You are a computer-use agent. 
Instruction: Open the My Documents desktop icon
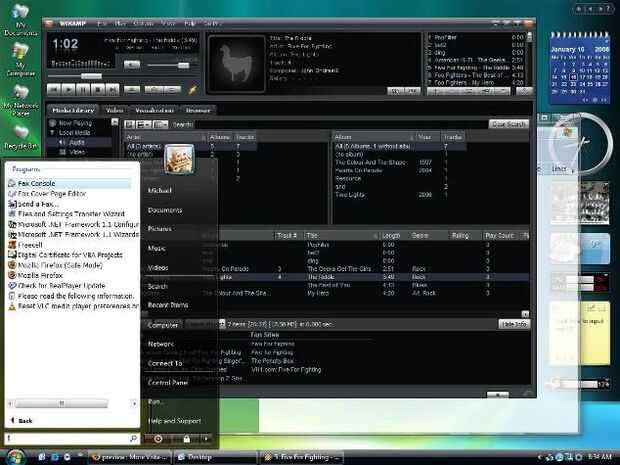tap(21, 21)
